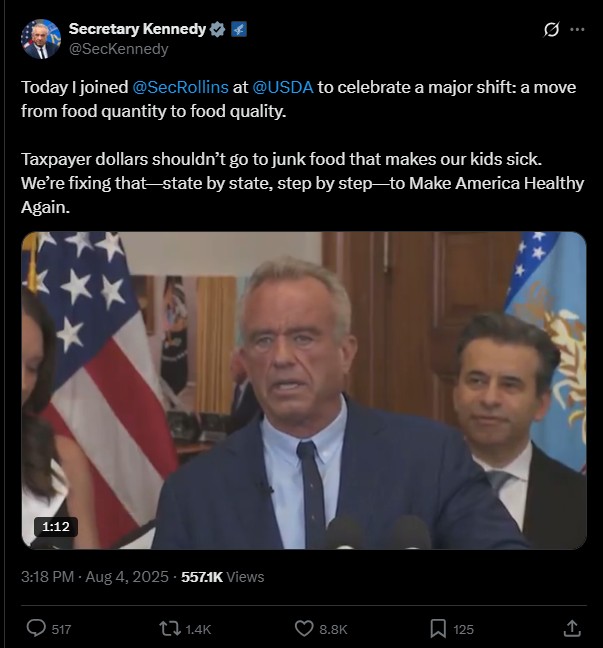
Task: Open Secretary Kennedy profile avatar
Action: [41, 39]
